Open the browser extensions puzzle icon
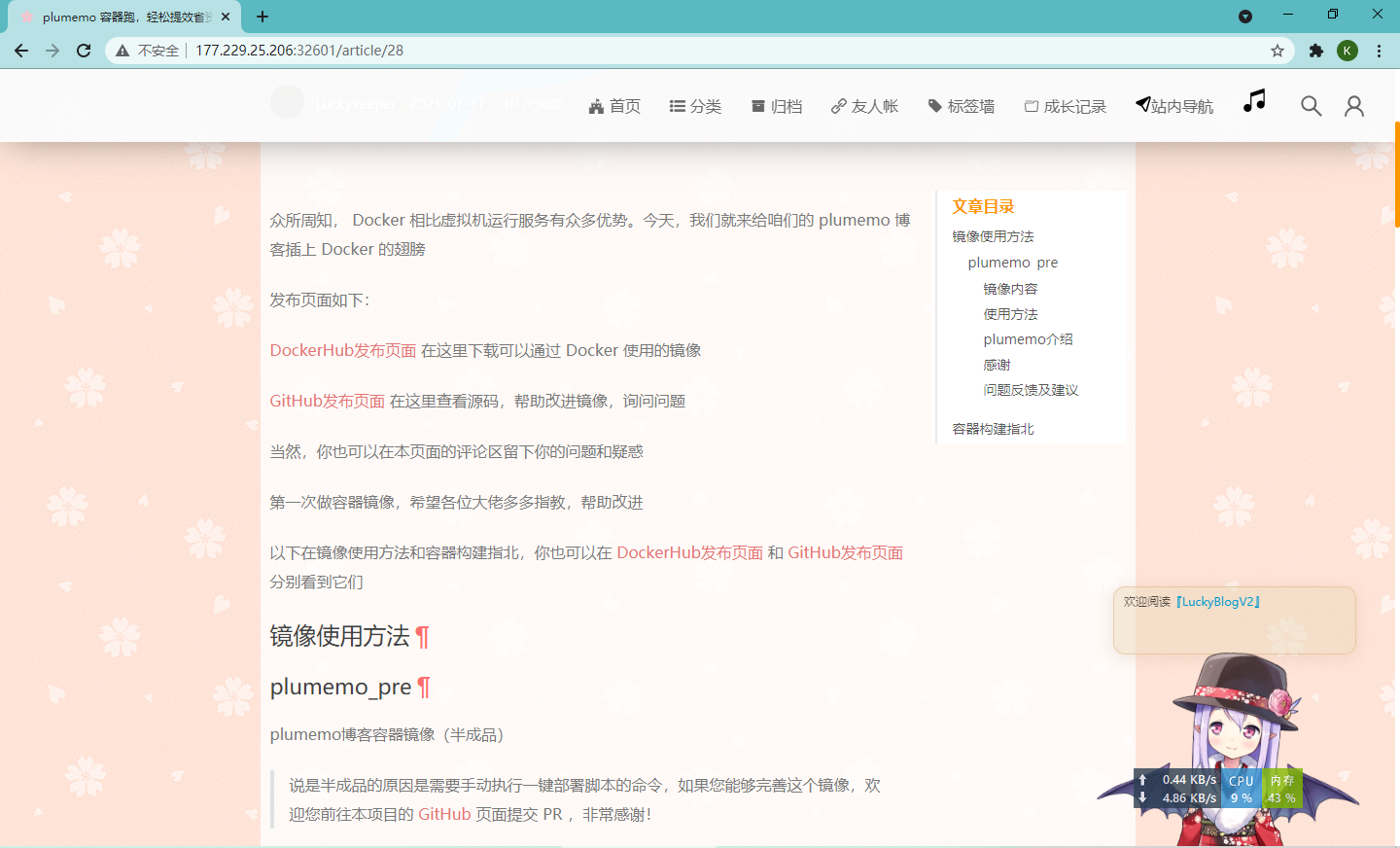Screen dimensions: 1400x848 point(1316,51)
